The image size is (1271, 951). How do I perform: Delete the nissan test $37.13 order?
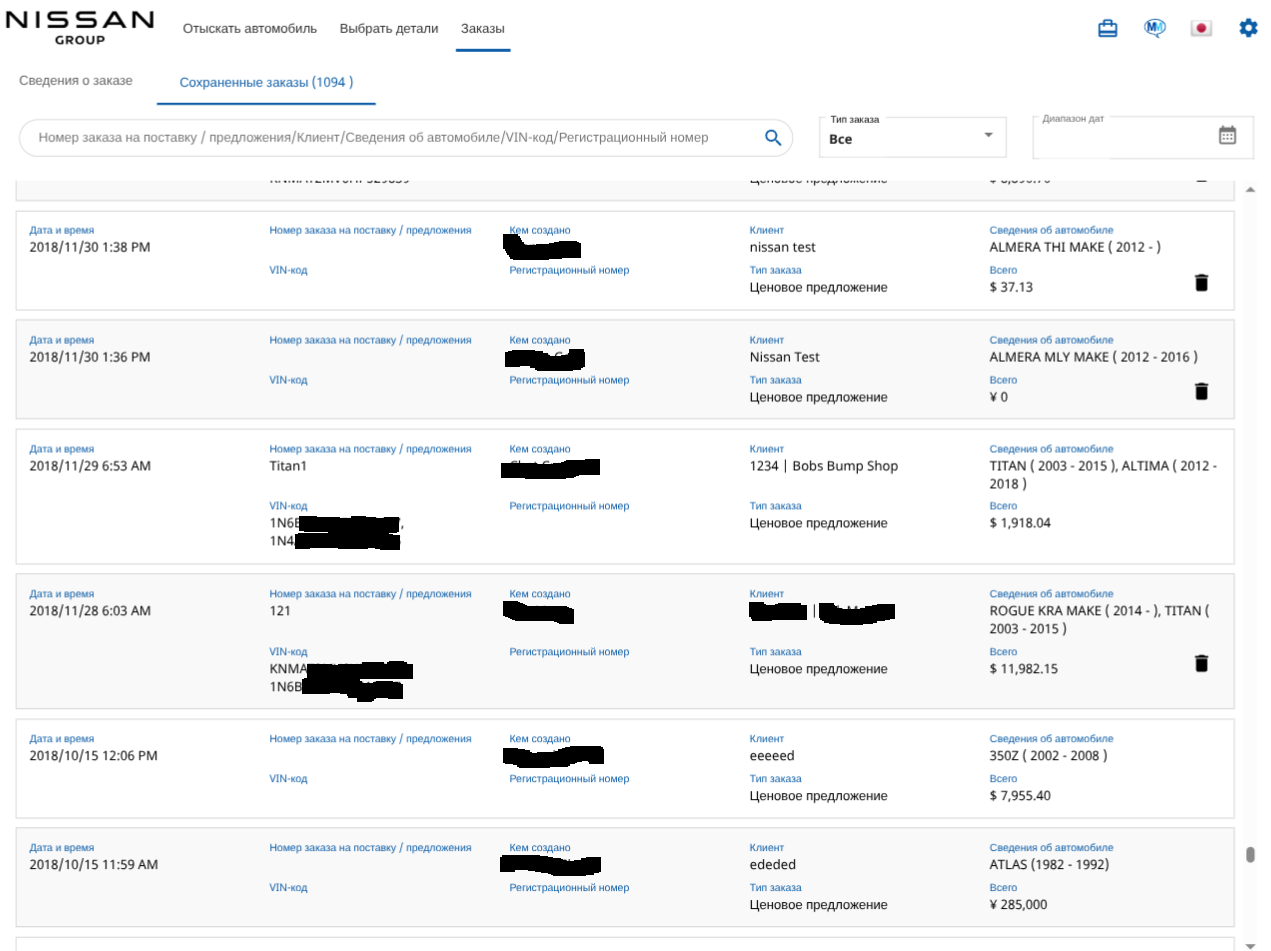[1201, 283]
